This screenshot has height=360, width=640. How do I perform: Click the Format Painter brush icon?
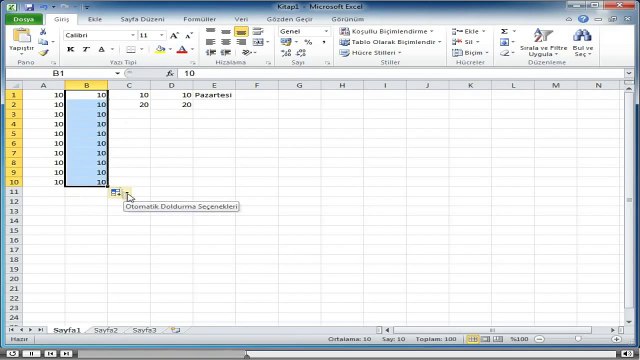(43, 53)
